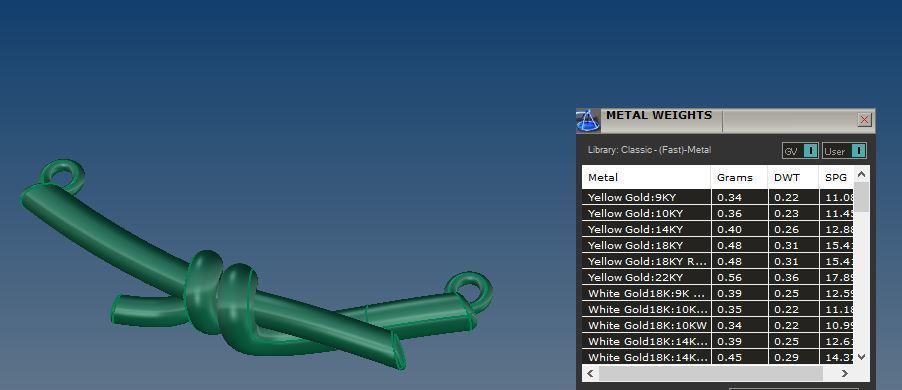This screenshot has width=902, height=390.
Task: Close the Metal Weights panel
Action: coord(864,120)
